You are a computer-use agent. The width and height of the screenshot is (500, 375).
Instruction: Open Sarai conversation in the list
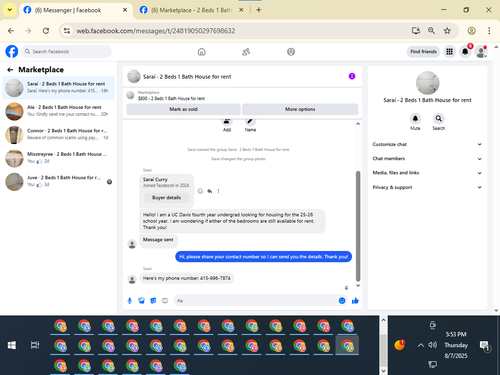(x=59, y=88)
